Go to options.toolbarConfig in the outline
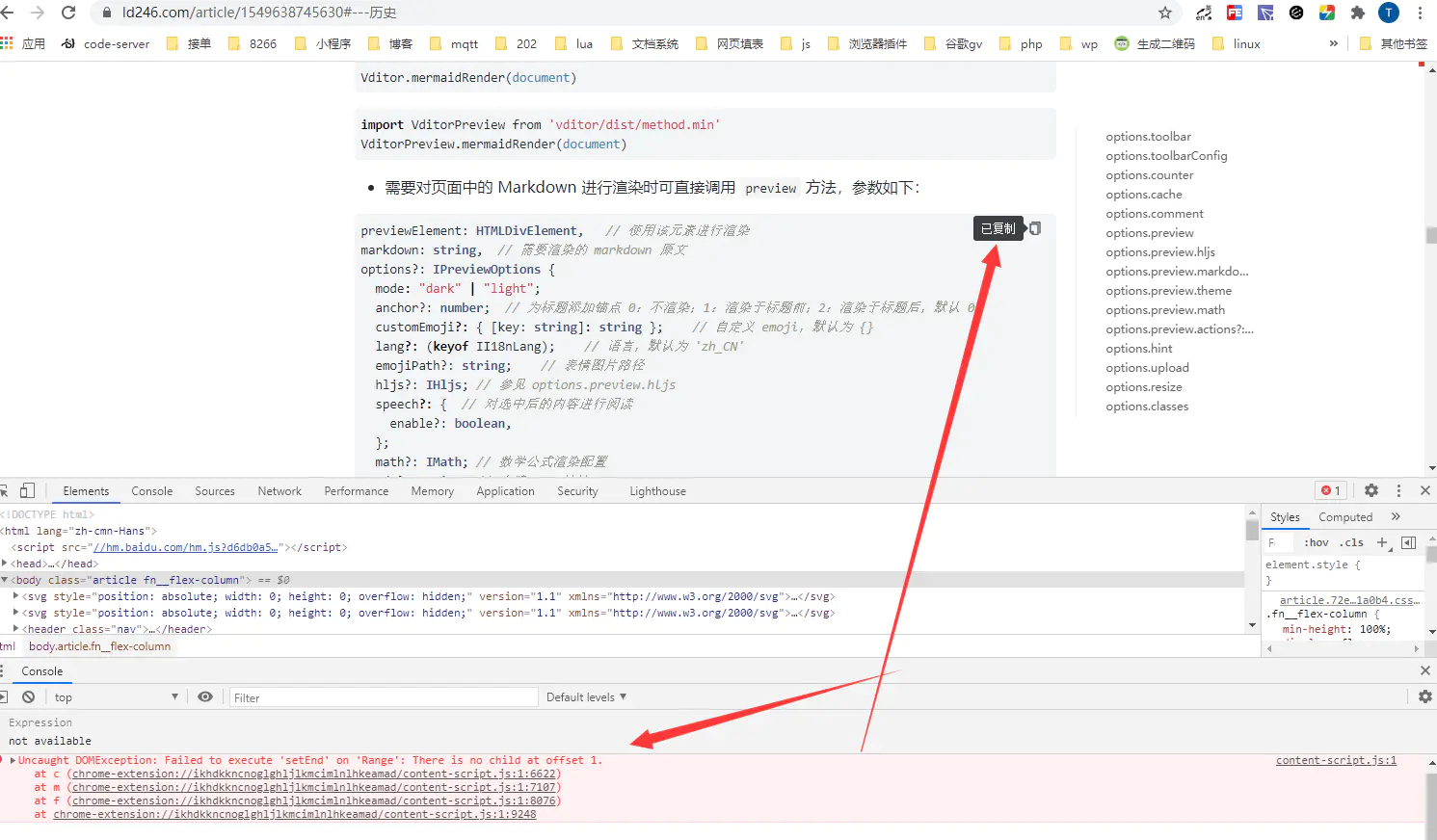This screenshot has width=1437, height=840. coord(1166,156)
